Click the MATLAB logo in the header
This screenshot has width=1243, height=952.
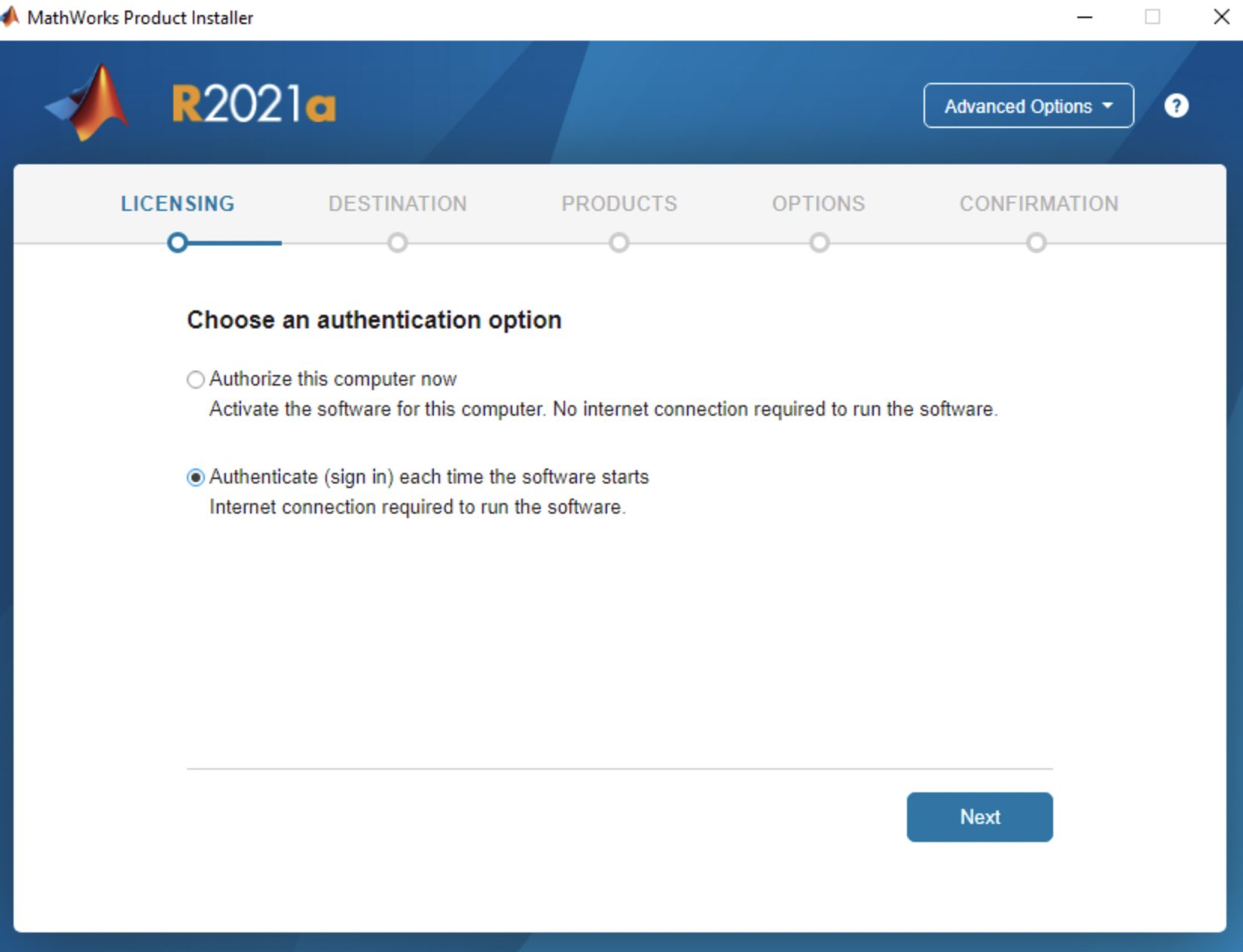87,102
